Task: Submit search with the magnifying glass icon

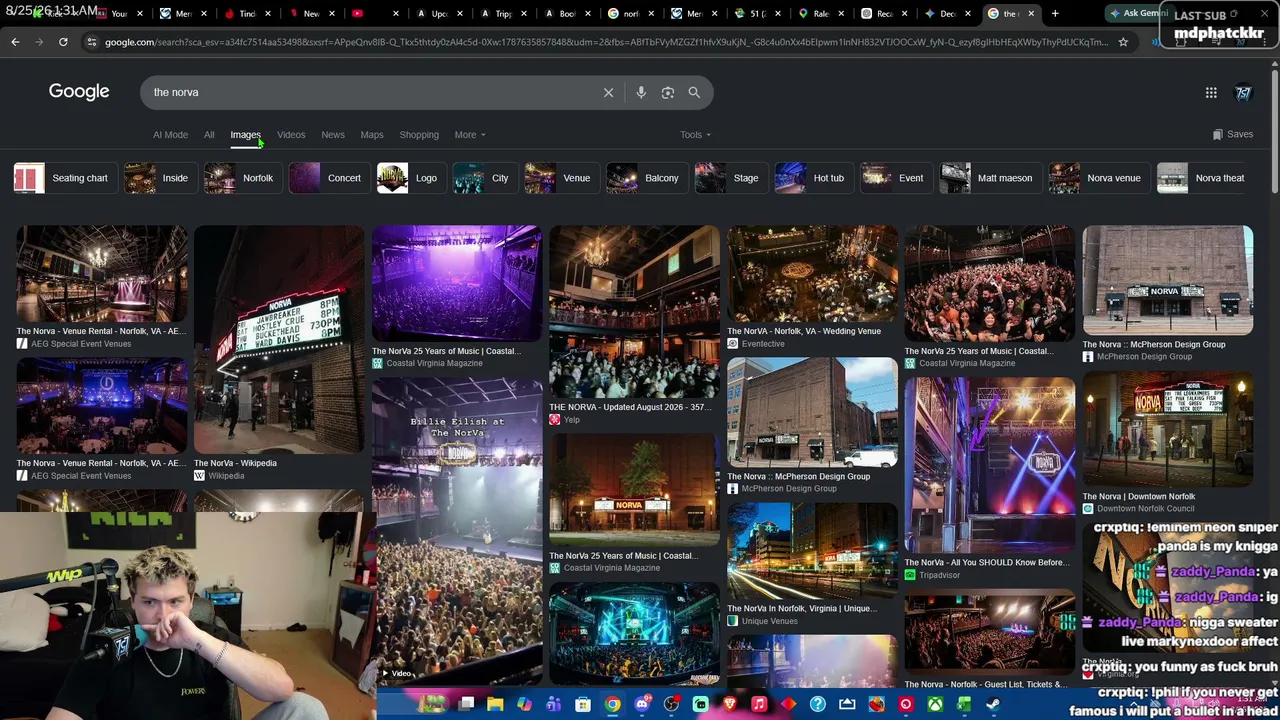Action: click(x=694, y=92)
